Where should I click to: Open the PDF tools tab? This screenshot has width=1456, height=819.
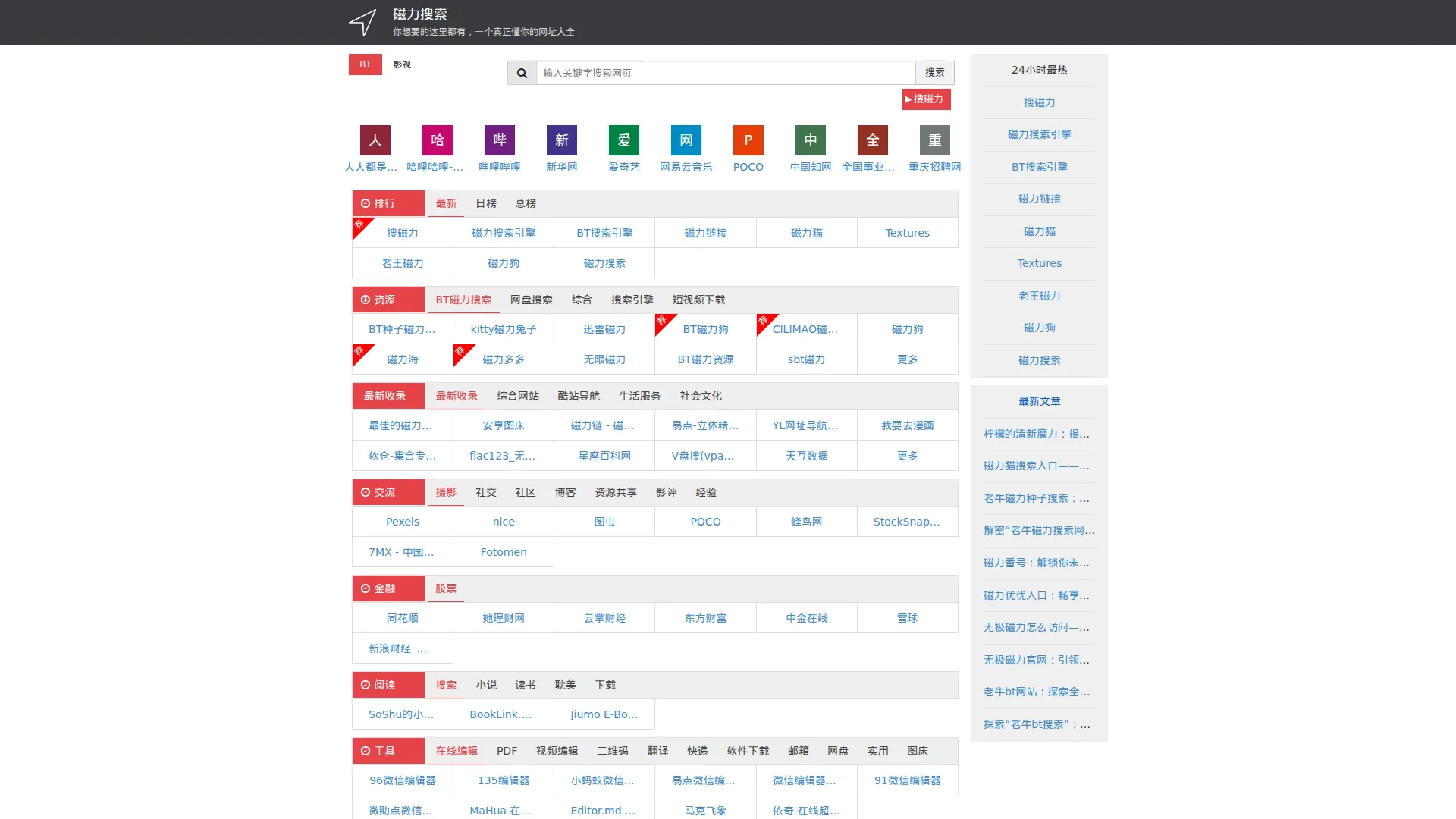pyautogui.click(x=507, y=751)
